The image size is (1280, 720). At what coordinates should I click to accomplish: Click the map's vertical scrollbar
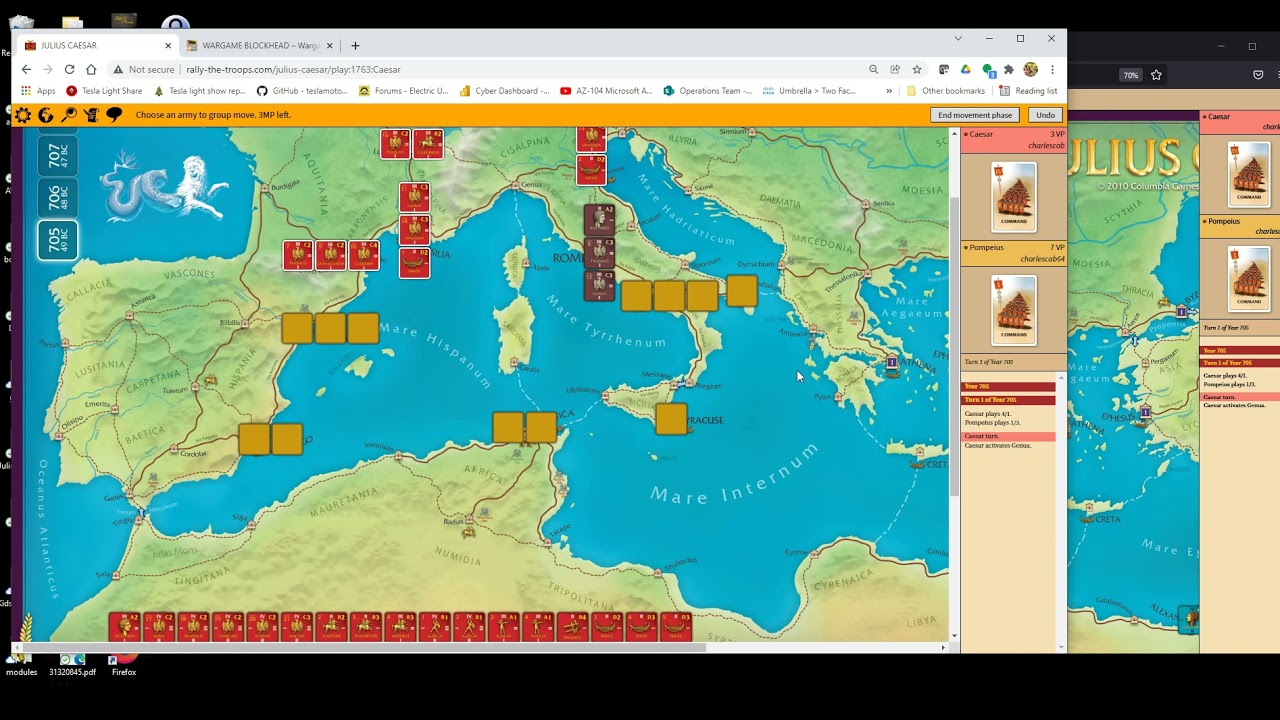pos(954,345)
